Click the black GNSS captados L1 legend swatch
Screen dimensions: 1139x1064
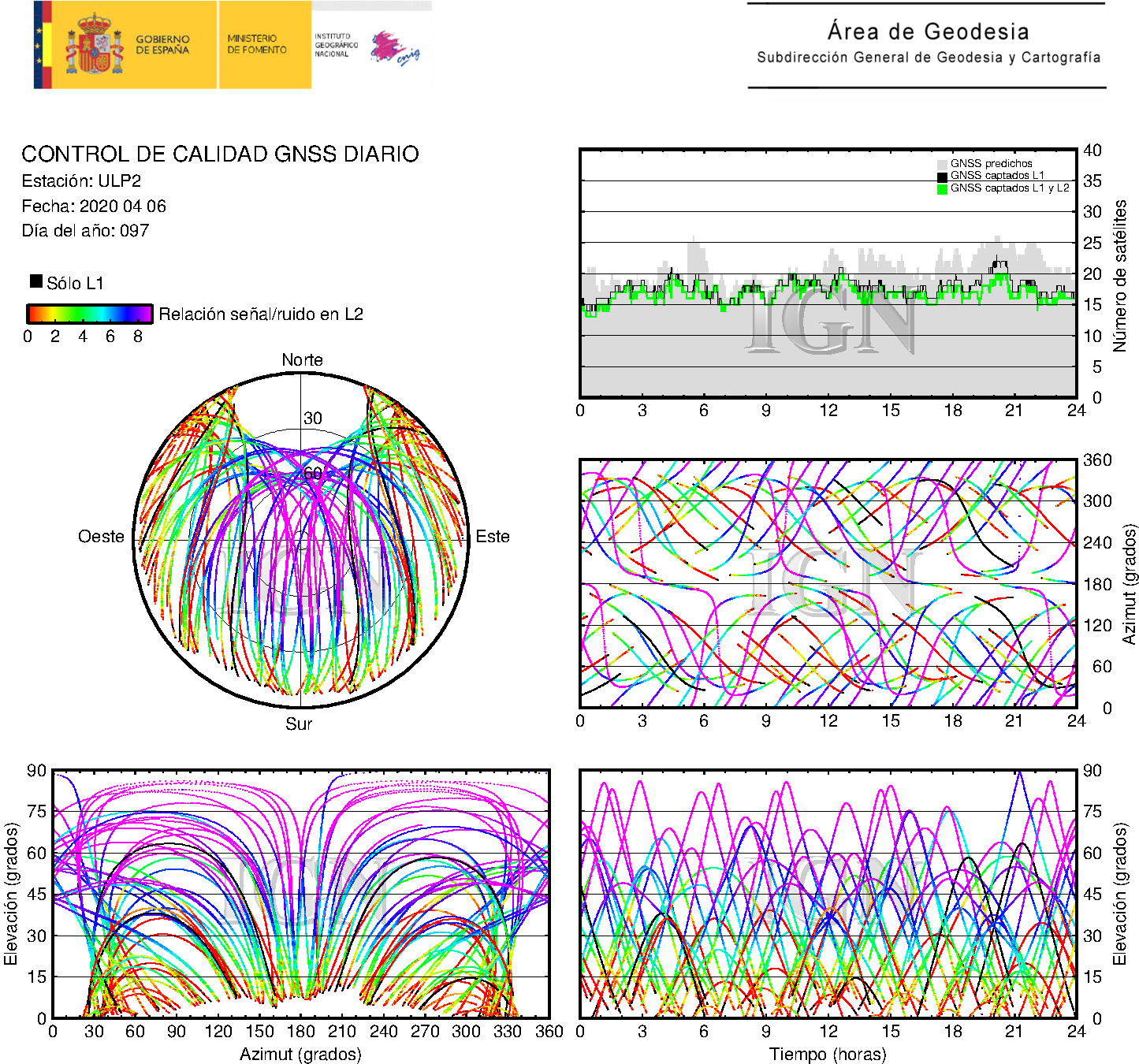[942, 177]
